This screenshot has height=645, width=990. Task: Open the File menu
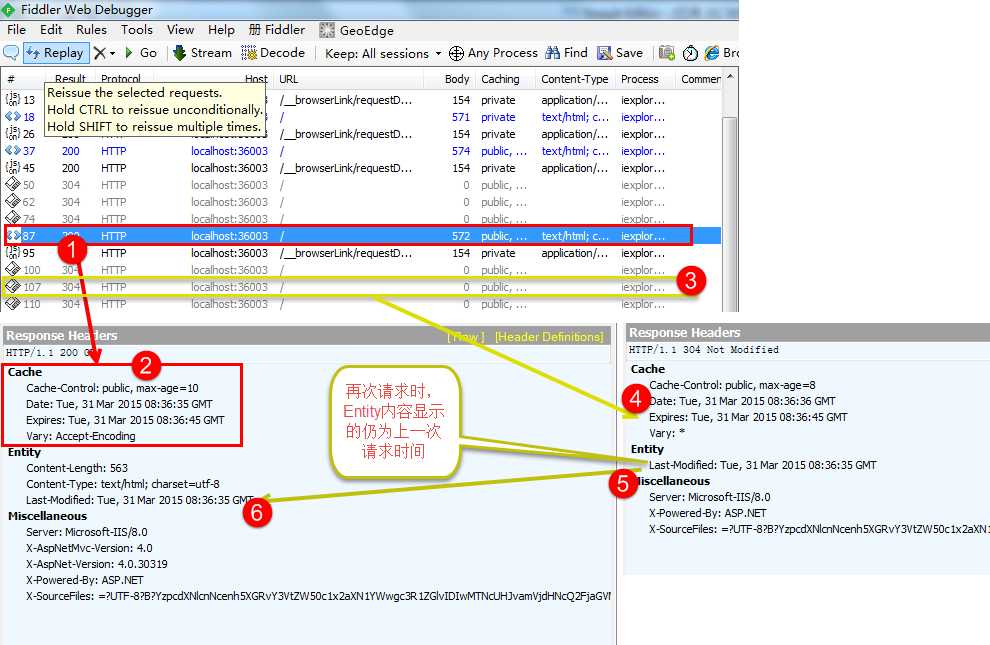pos(16,30)
